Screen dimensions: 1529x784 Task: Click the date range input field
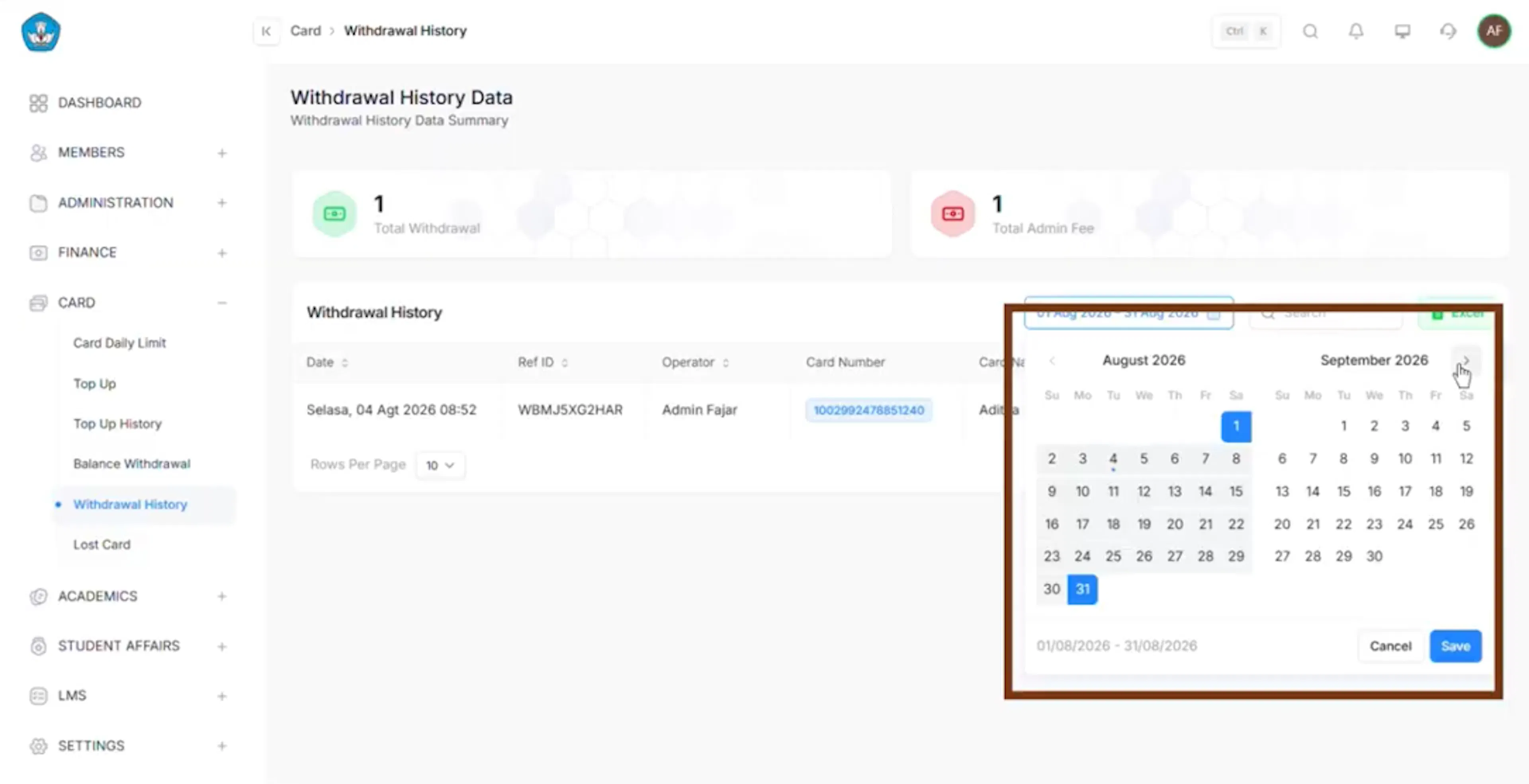(x=1128, y=313)
